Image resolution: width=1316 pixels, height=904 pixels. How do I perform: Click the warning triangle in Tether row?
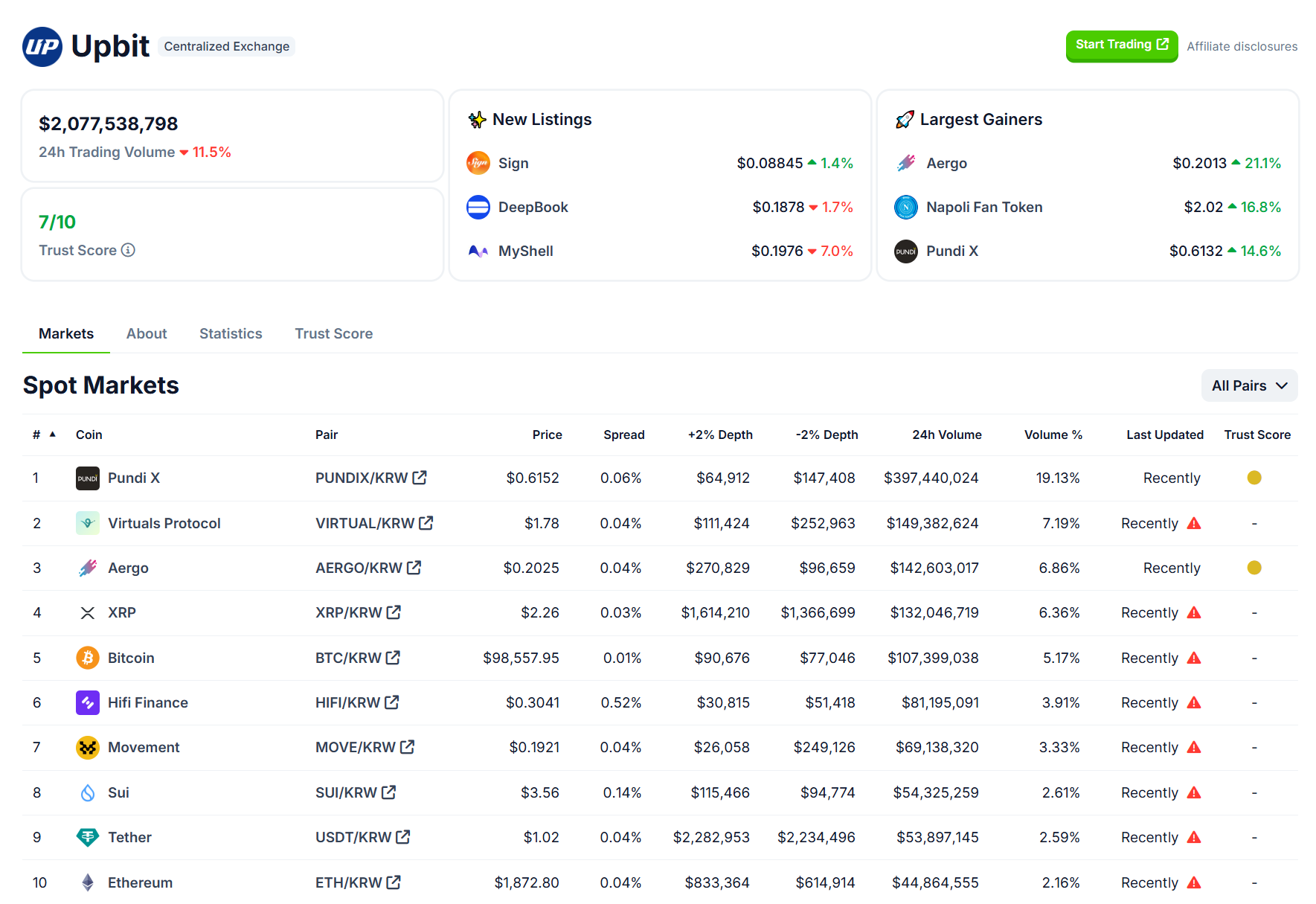[1194, 837]
